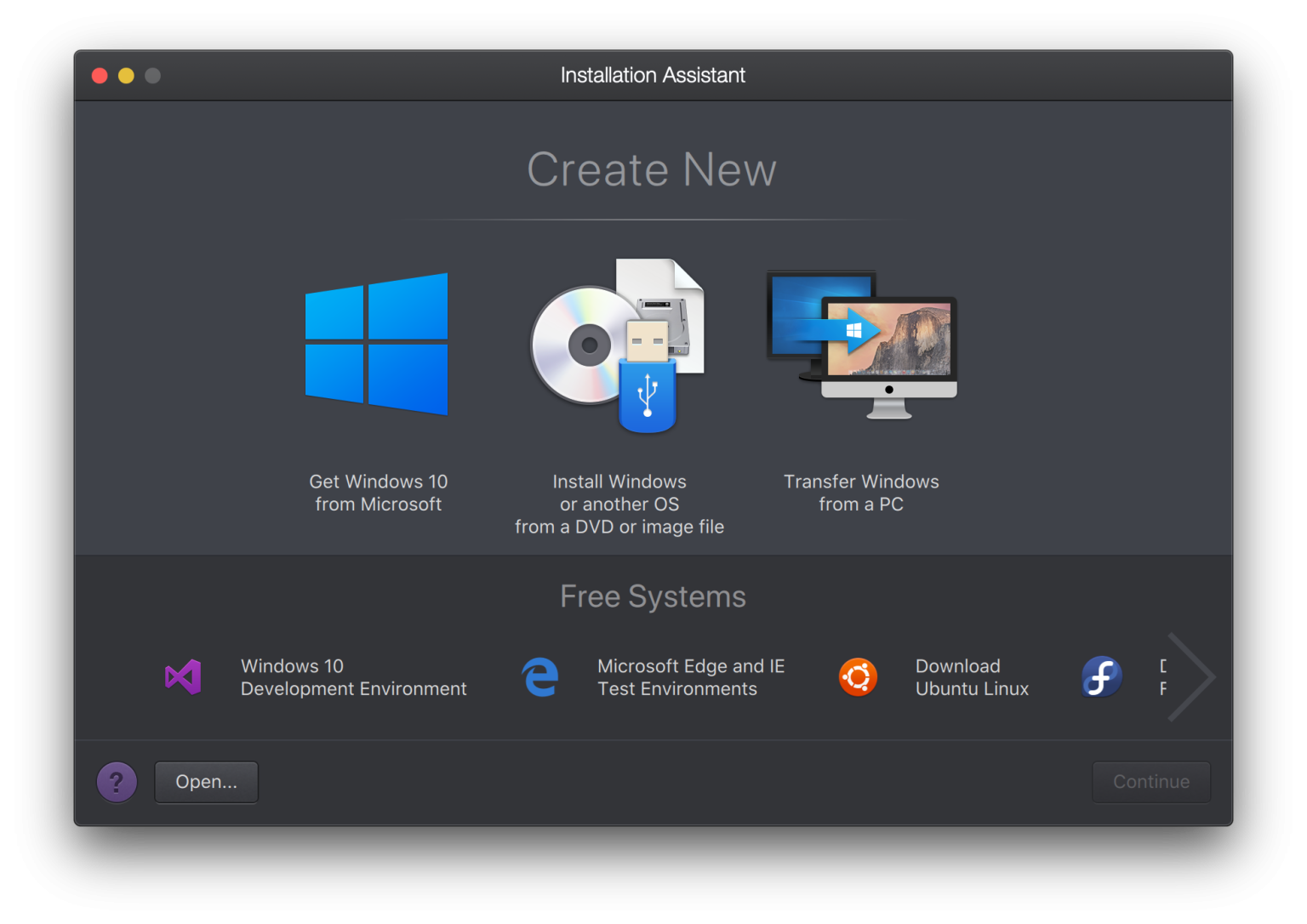Click Download Ubuntu Linux
Viewport: 1307px width, 924px height.
click(972, 676)
